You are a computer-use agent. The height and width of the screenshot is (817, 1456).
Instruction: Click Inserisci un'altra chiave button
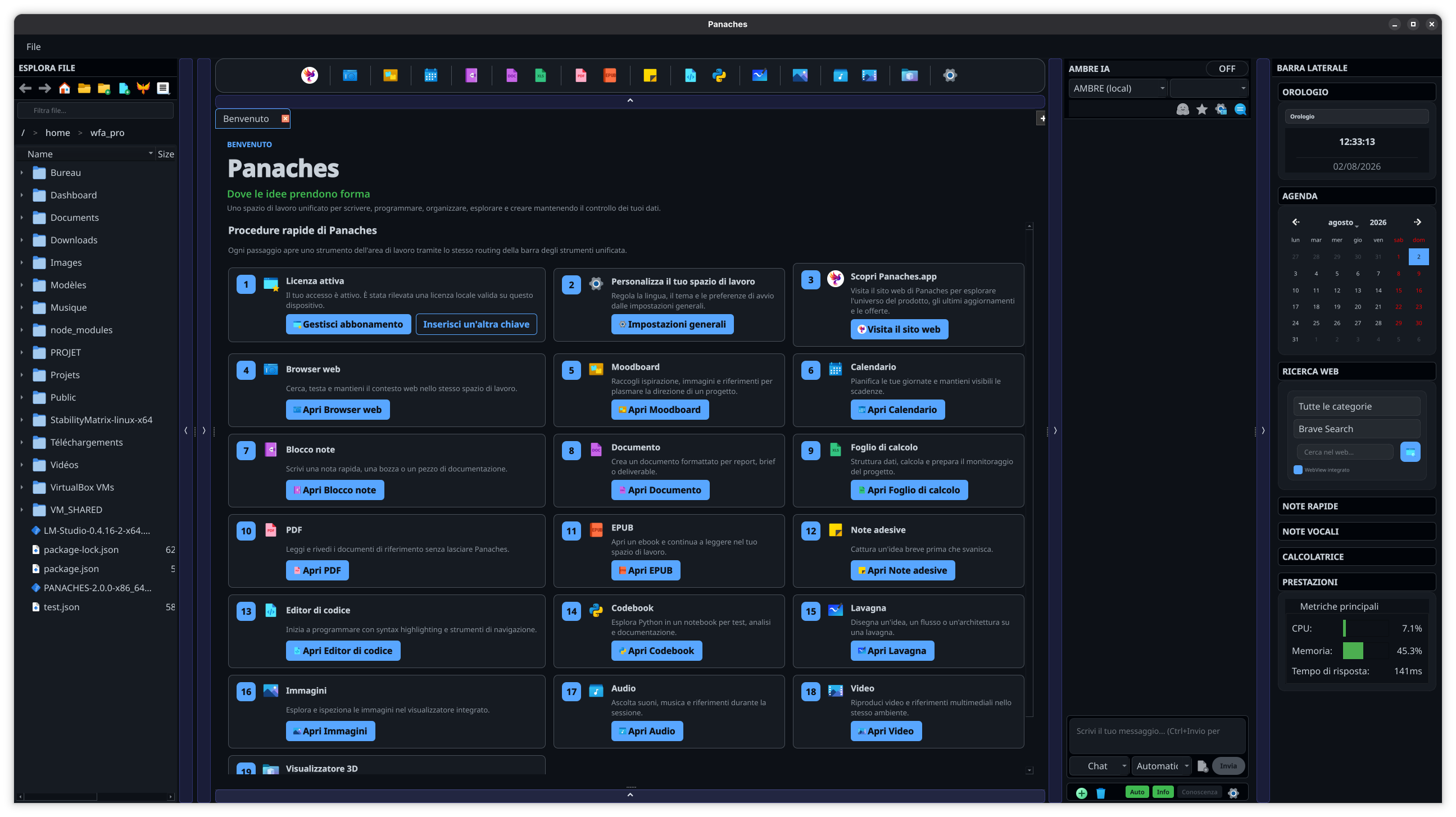tap(476, 324)
